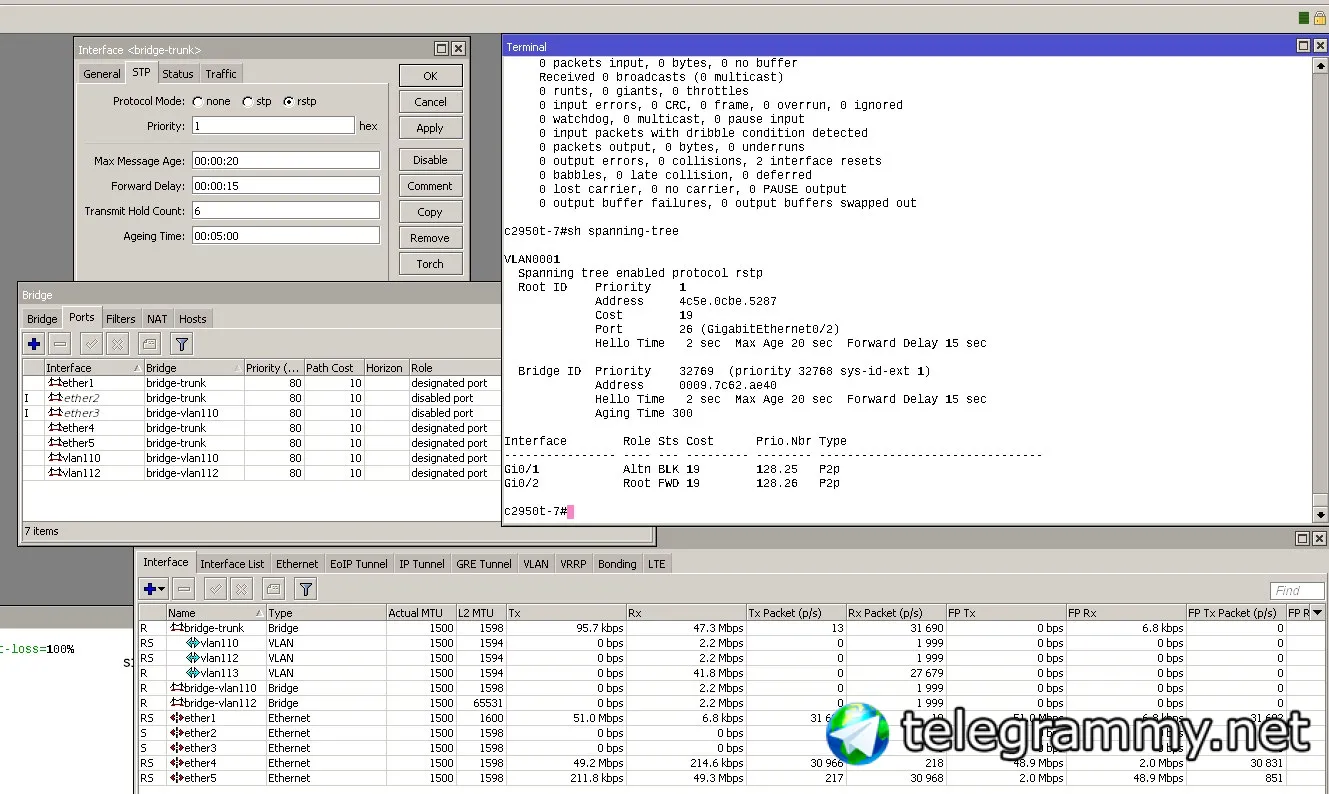The width and height of the screenshot is (1329, 794).
Task: Click disable X in Interface list toolbar
Action: pos(241,590)
